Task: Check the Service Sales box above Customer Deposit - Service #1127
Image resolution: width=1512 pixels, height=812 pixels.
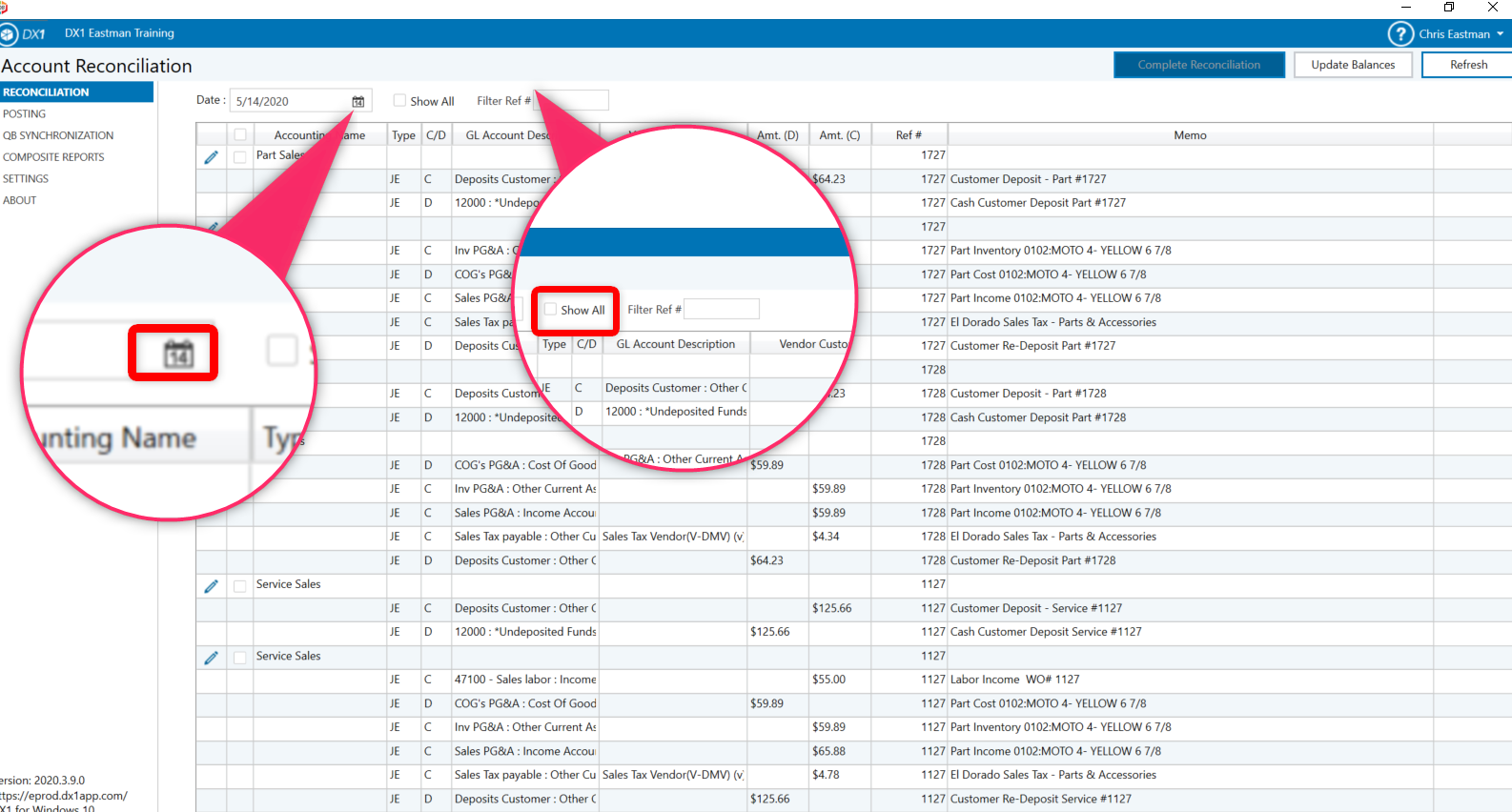Action: (240, 586)
